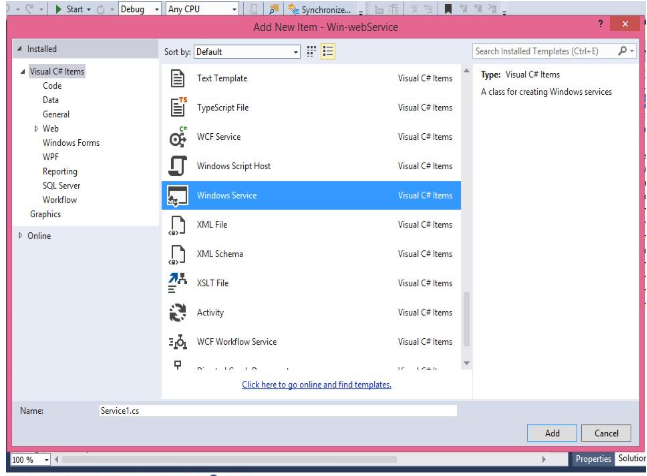Open the search options dropdown arrow
The width and height of the screenshot is (647, 476).
pos(632,51)
